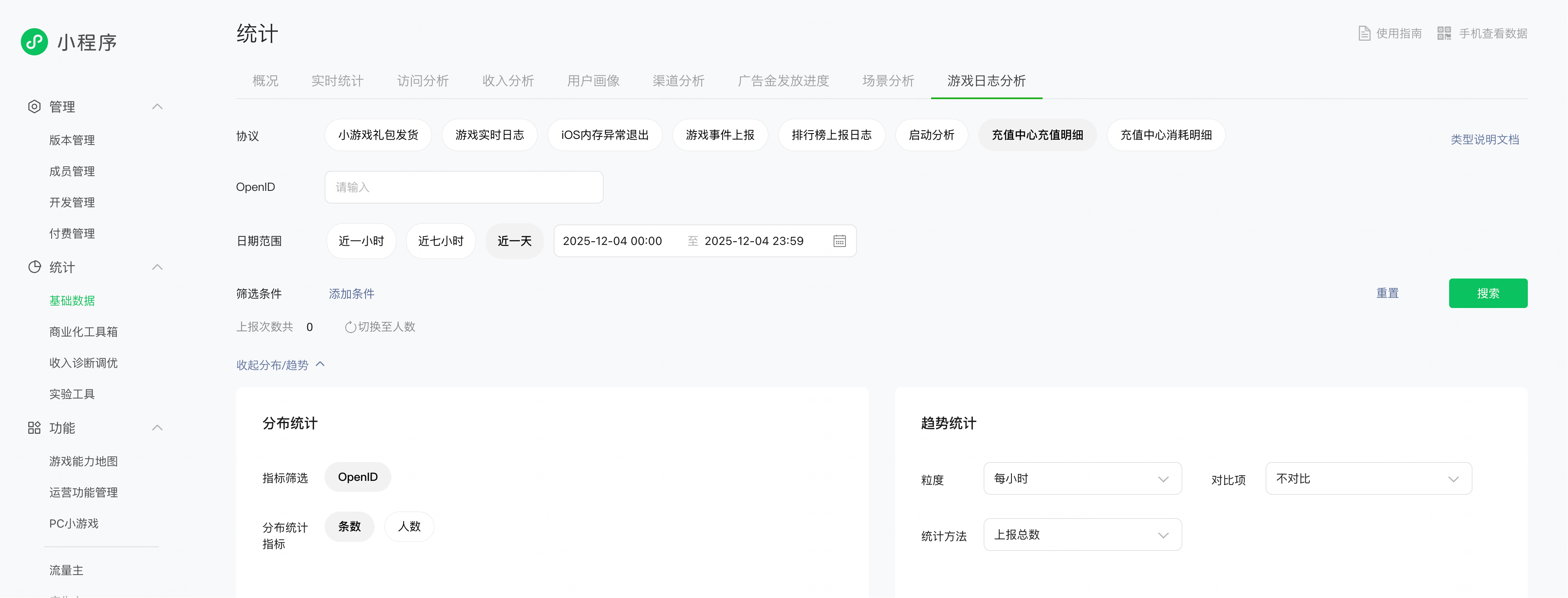Viewport: 1568px width, 598px height.
Task: Open the 对比项 不对比 dropdown
Action: pos(1368,479)
